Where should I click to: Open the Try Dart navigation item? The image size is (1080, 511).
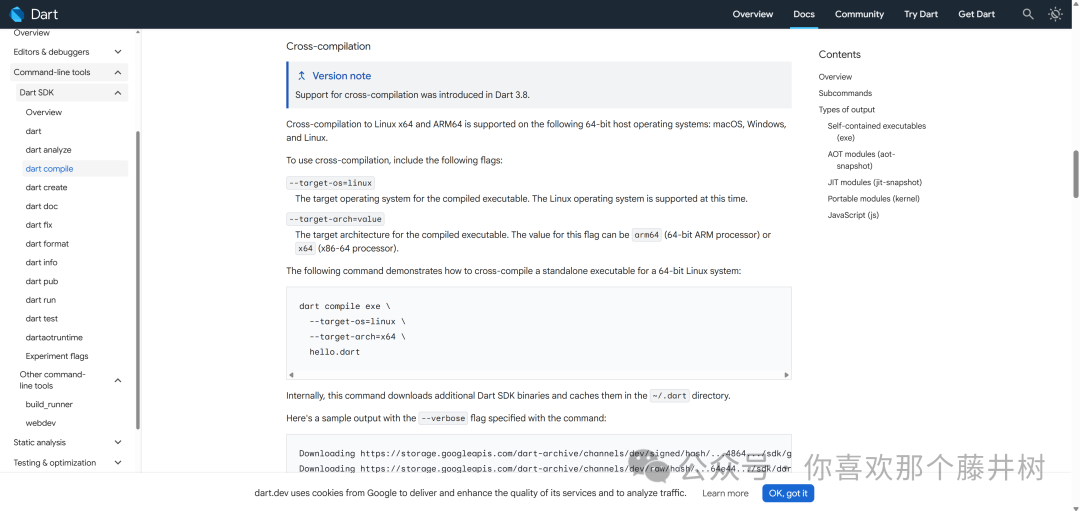coord(921,14)
